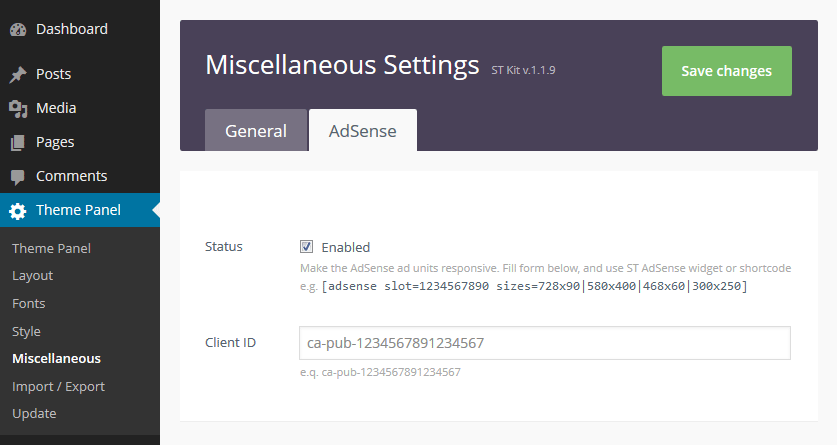Screen dimensions: 837x445
Task: Toggle the AdSense Enabled checkbox
Action: point(307,247)
